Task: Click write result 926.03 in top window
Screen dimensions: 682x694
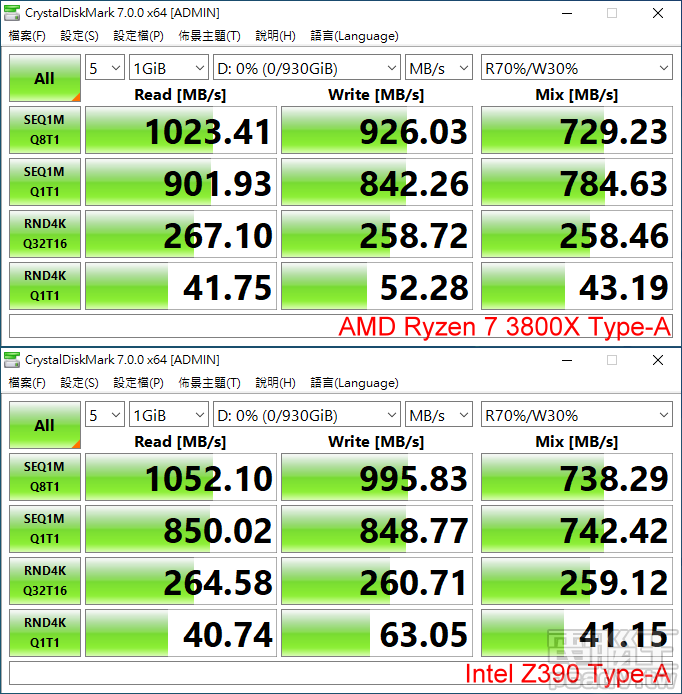Action: point(377,130)
